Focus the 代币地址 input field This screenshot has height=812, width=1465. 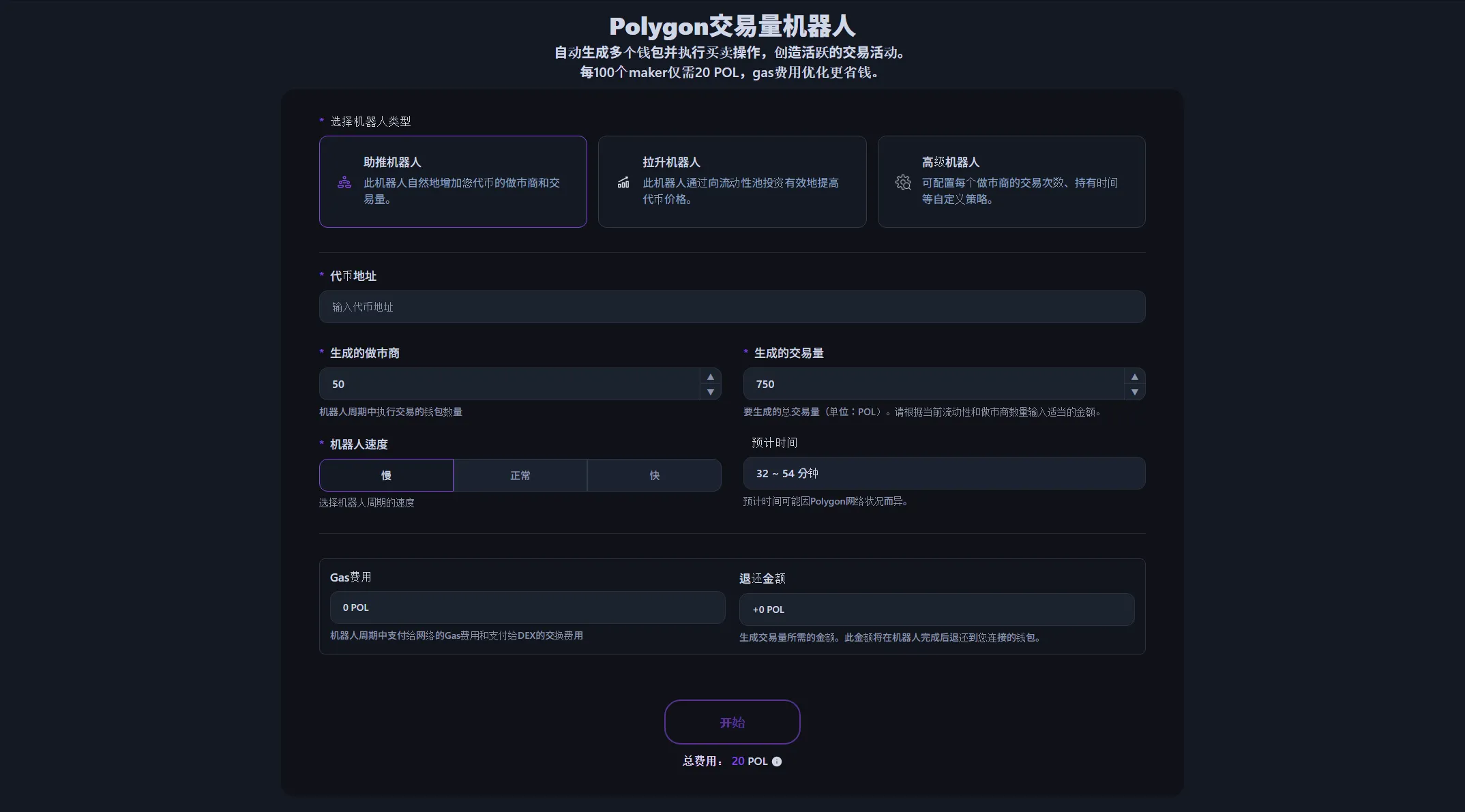click(x=732, y=307)
